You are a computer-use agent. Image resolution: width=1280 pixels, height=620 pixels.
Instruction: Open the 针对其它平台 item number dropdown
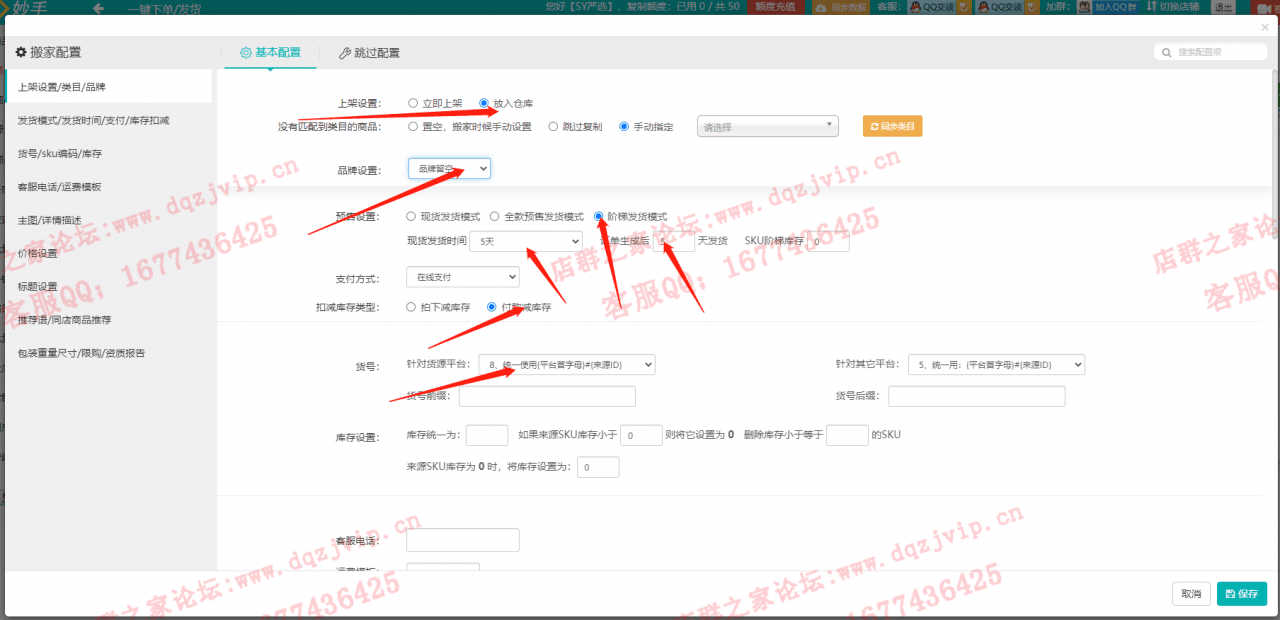point(996,365)
